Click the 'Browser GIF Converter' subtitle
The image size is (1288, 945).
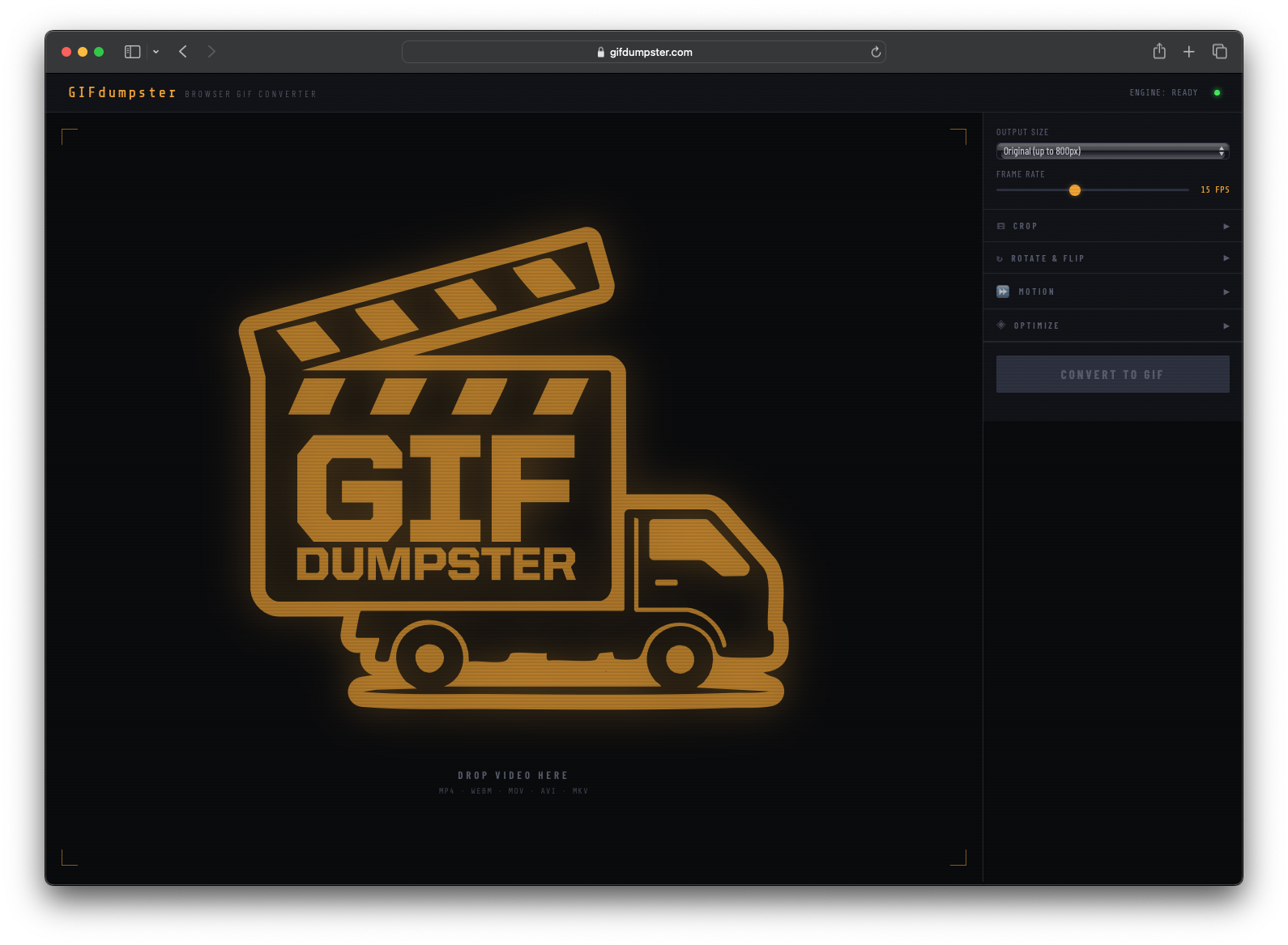click(x=250, y=94)
